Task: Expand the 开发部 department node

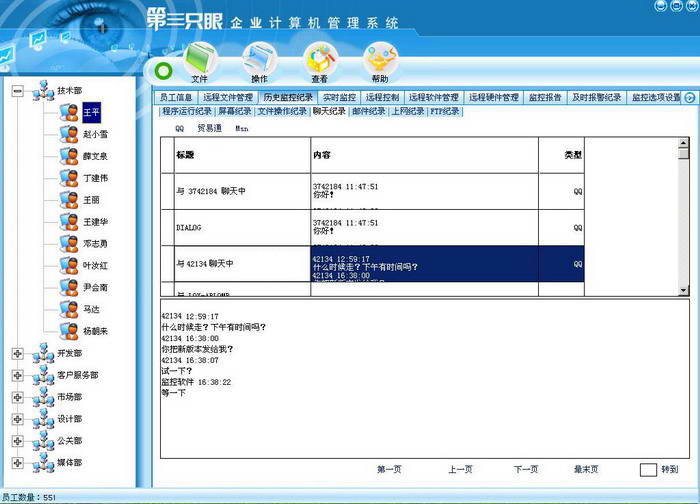Action: click(x=17, y=353)
